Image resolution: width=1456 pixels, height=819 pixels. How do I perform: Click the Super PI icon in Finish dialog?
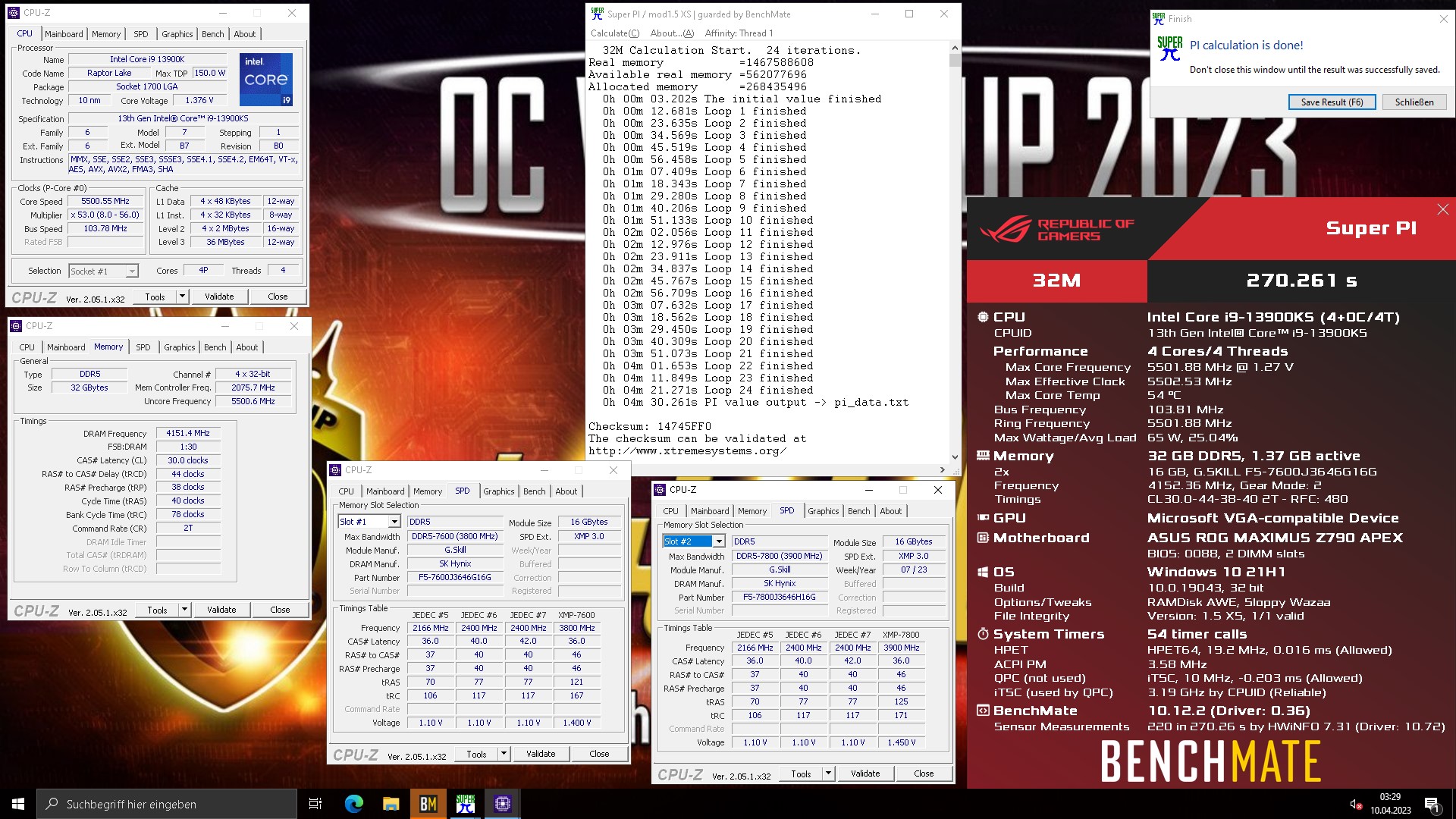(x=1169, y=49)
